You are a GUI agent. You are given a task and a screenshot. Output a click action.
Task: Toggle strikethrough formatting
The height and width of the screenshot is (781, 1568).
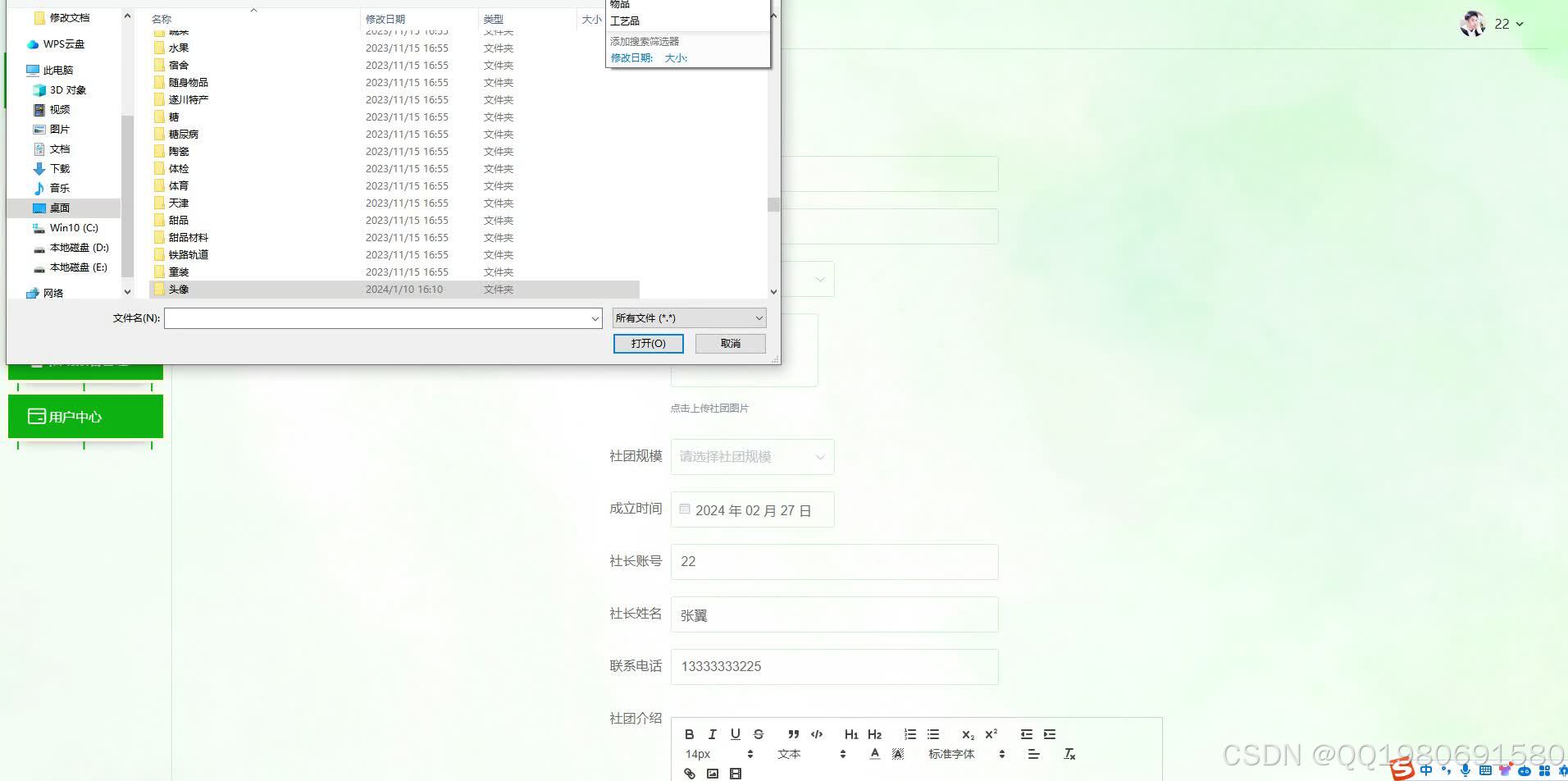tap(759, 734)
